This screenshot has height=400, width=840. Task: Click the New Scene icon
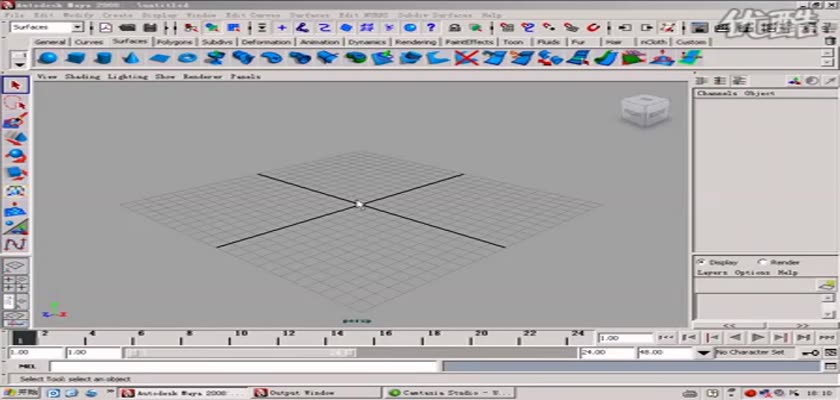106,27
